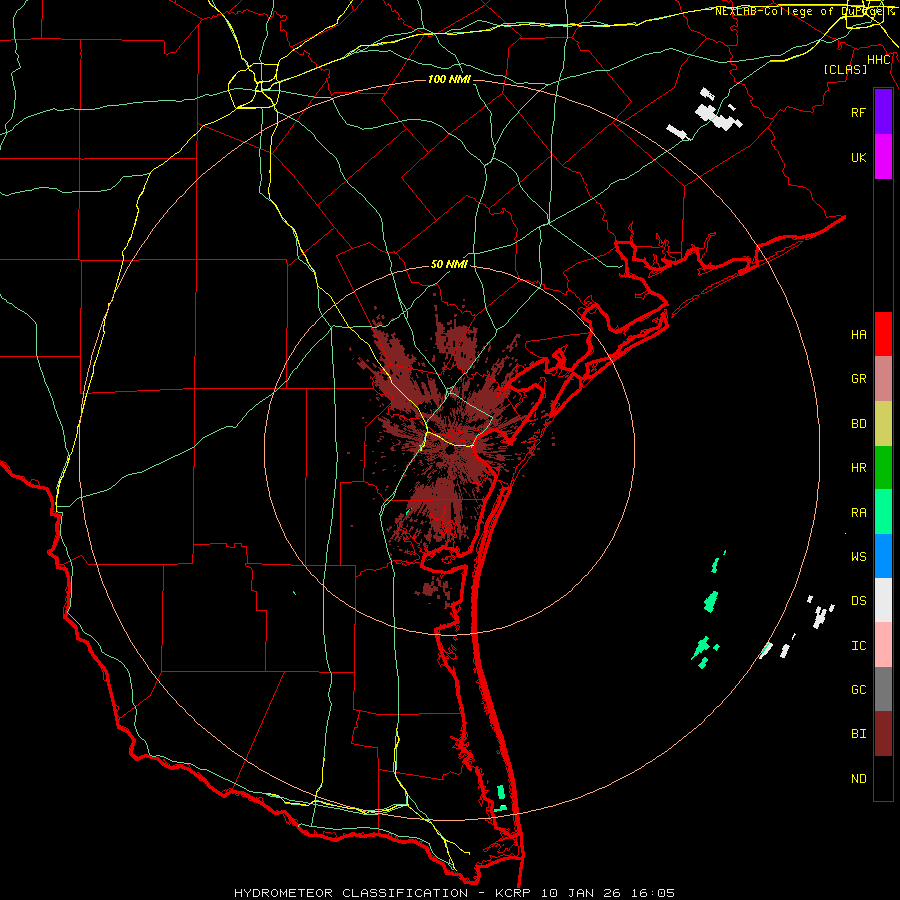Screen dimensions: 900x900
Task: Click the '[CLAS]' units label
Action: click(845, 69)
